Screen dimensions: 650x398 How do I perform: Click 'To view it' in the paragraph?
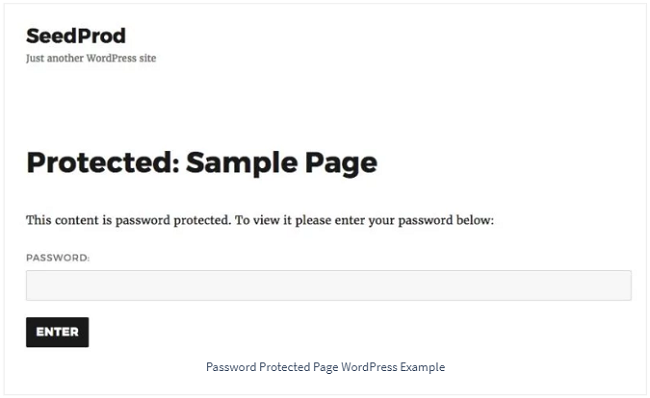(x=263, y=220)
